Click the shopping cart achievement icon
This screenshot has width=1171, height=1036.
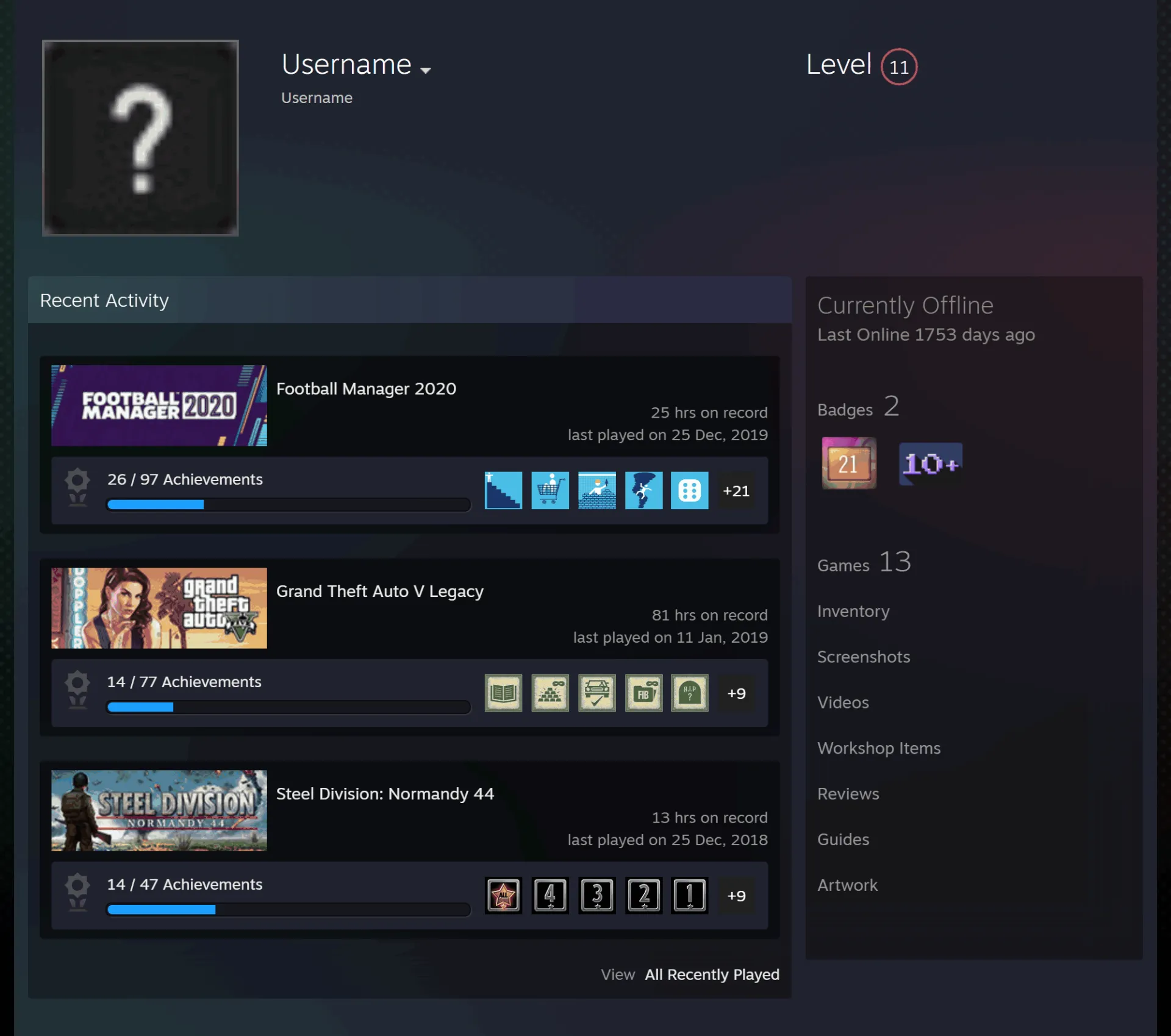click(550, 490)
